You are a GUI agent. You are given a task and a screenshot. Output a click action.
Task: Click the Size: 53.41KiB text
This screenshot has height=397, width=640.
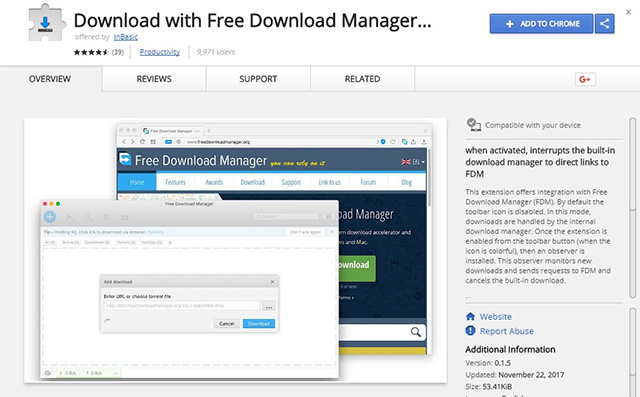[x=489, y=386]
